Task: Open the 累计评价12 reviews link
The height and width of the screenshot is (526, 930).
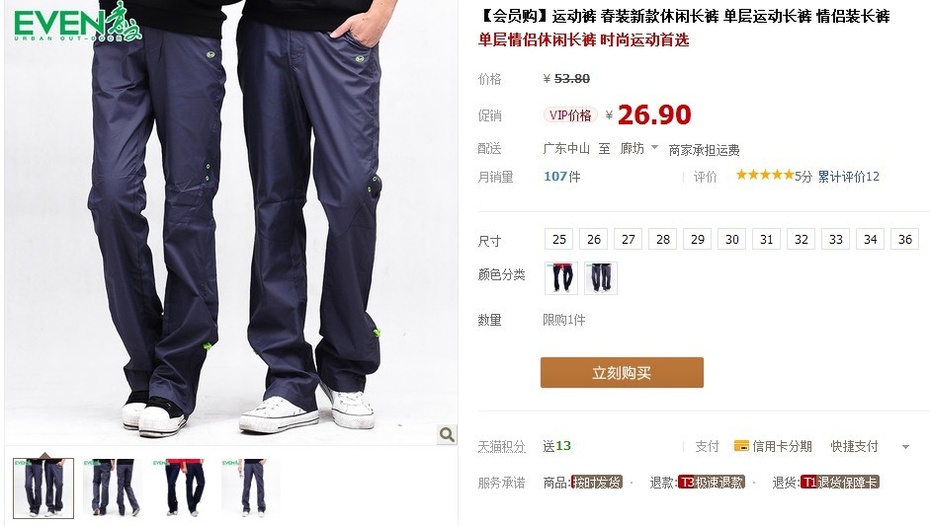Action: pos(849,176)
